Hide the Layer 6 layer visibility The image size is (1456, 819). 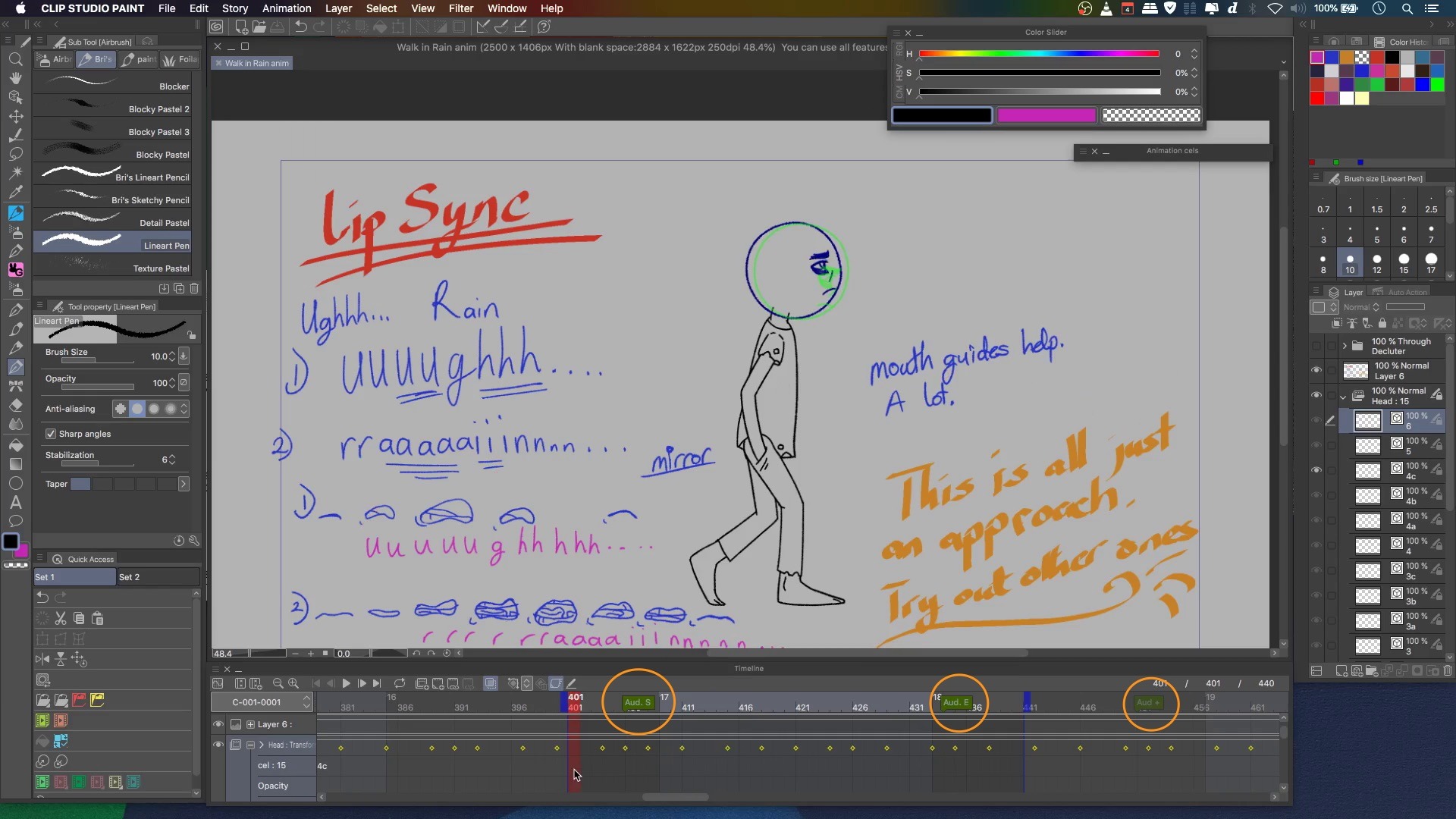1316,370
